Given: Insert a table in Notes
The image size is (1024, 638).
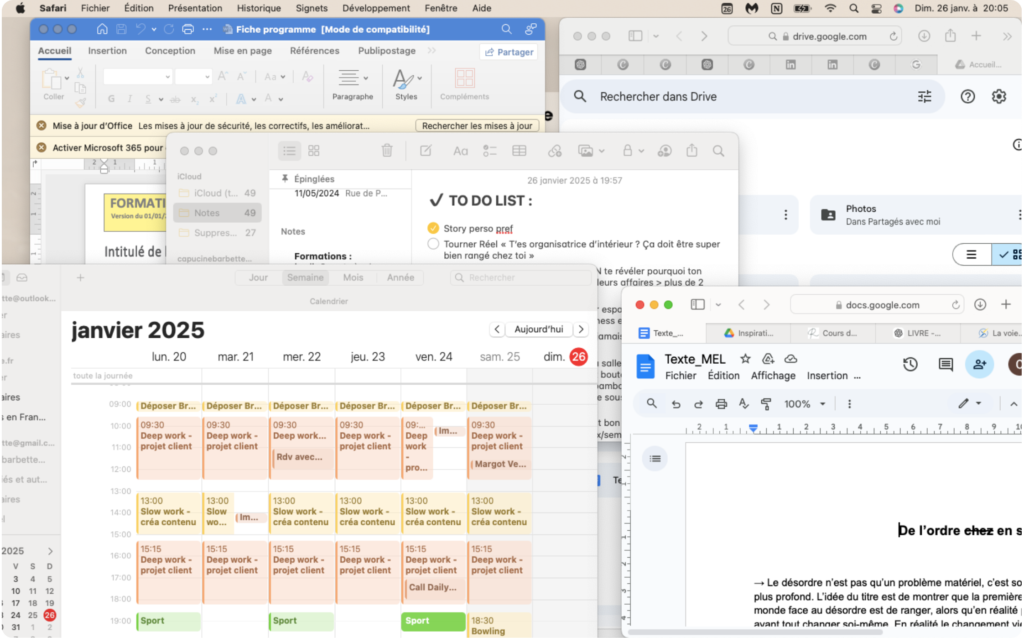Looking at the screenshot, I should click(519, 151).
